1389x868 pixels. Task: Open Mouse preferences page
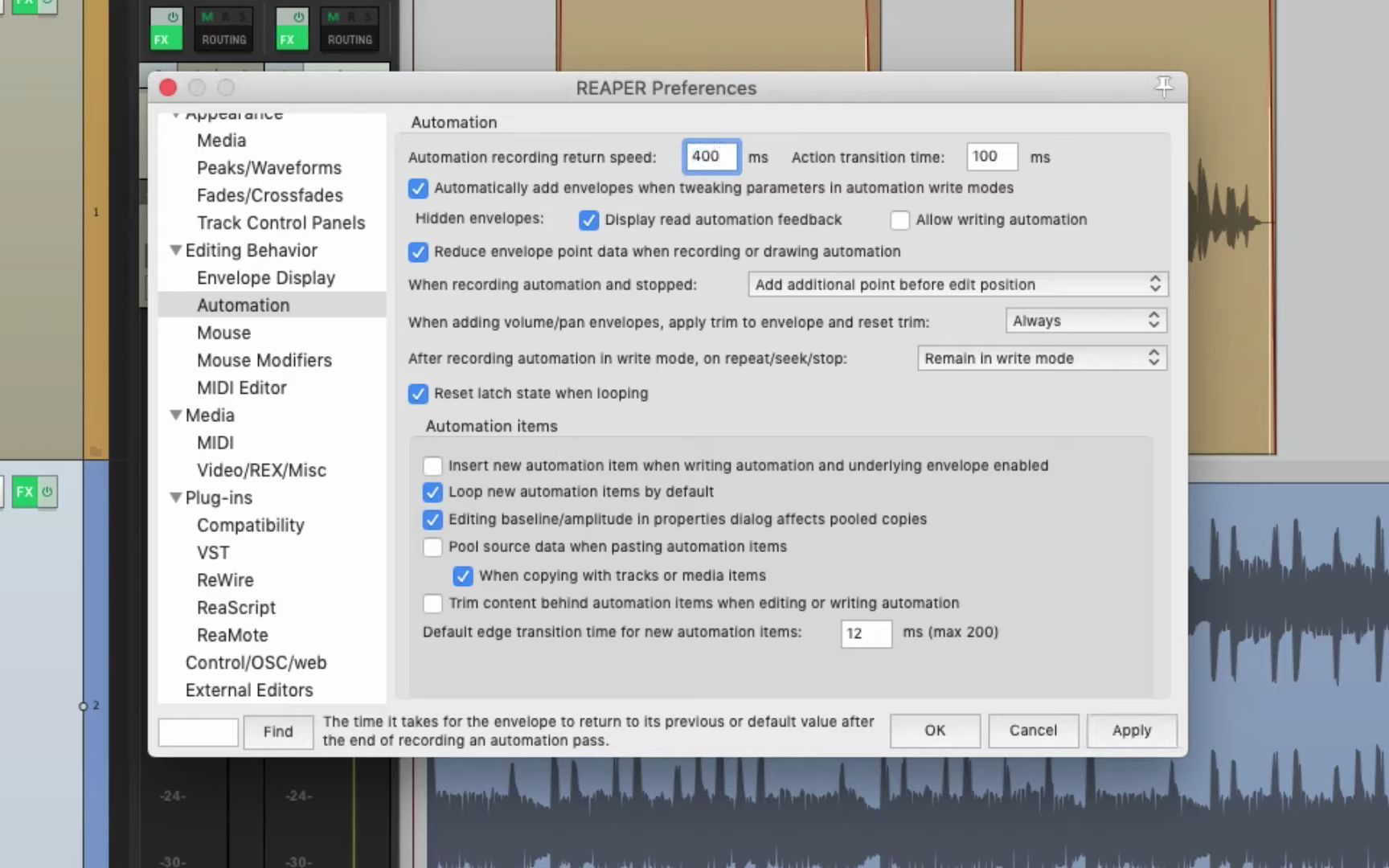tap(224, 333)
